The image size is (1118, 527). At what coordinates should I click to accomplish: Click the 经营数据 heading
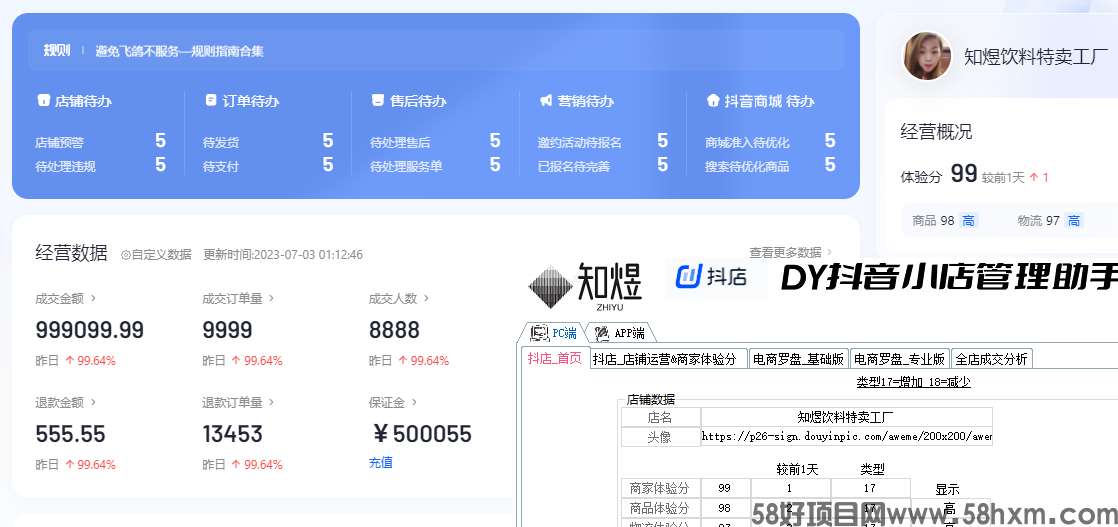[x=71, y=252]
